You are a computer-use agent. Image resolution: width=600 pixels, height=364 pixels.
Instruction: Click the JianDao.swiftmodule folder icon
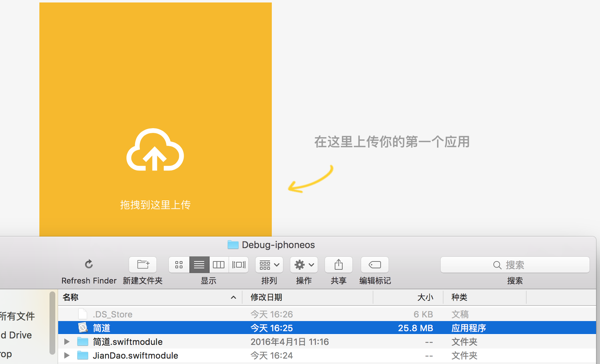pos(83,355)
